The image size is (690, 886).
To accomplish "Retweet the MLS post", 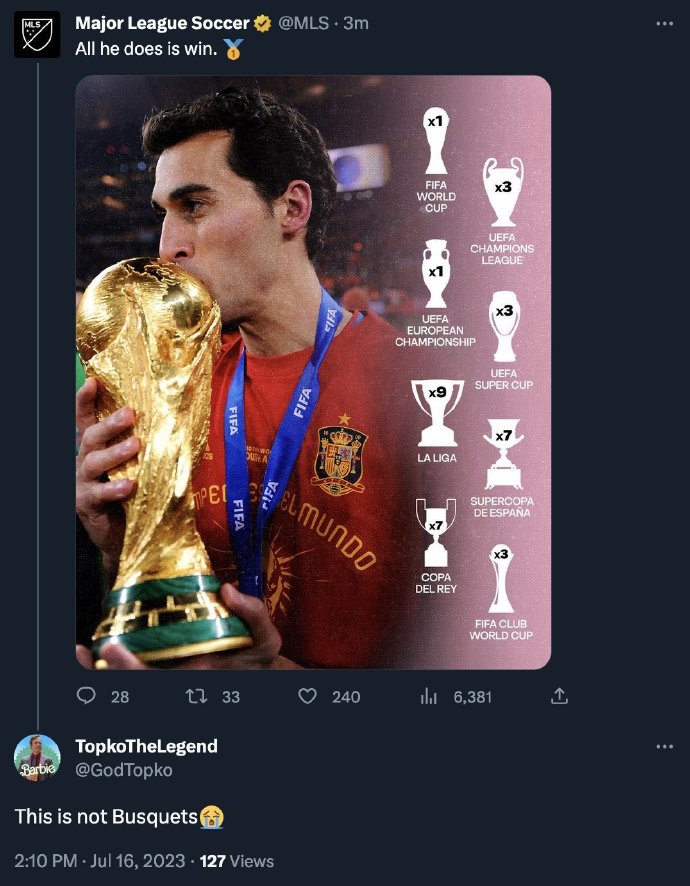I will (196, 696).
